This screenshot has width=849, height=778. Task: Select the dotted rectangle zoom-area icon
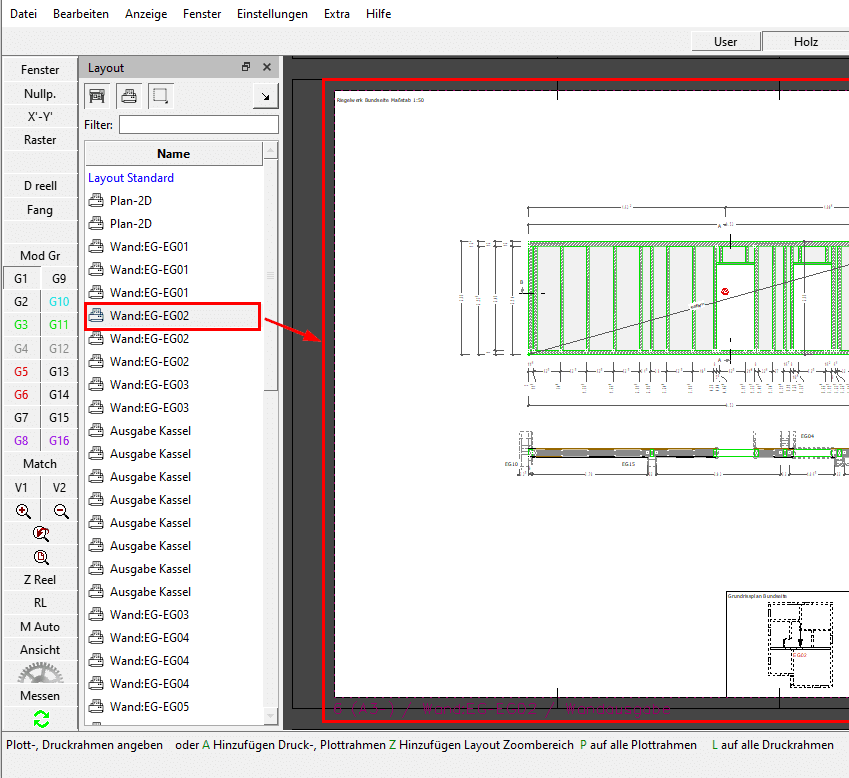[x=160, y=96]
